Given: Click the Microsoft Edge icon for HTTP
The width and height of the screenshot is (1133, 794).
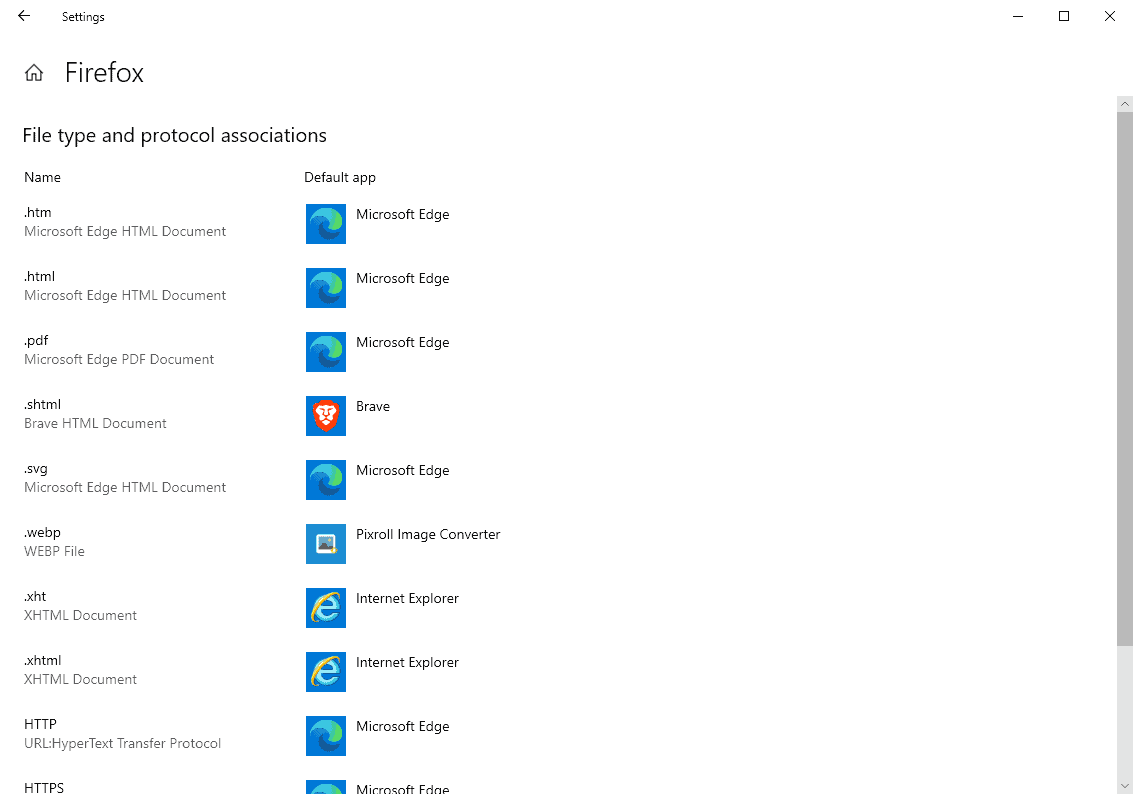Looking at the screenshot, I should [x=326, y=735].
